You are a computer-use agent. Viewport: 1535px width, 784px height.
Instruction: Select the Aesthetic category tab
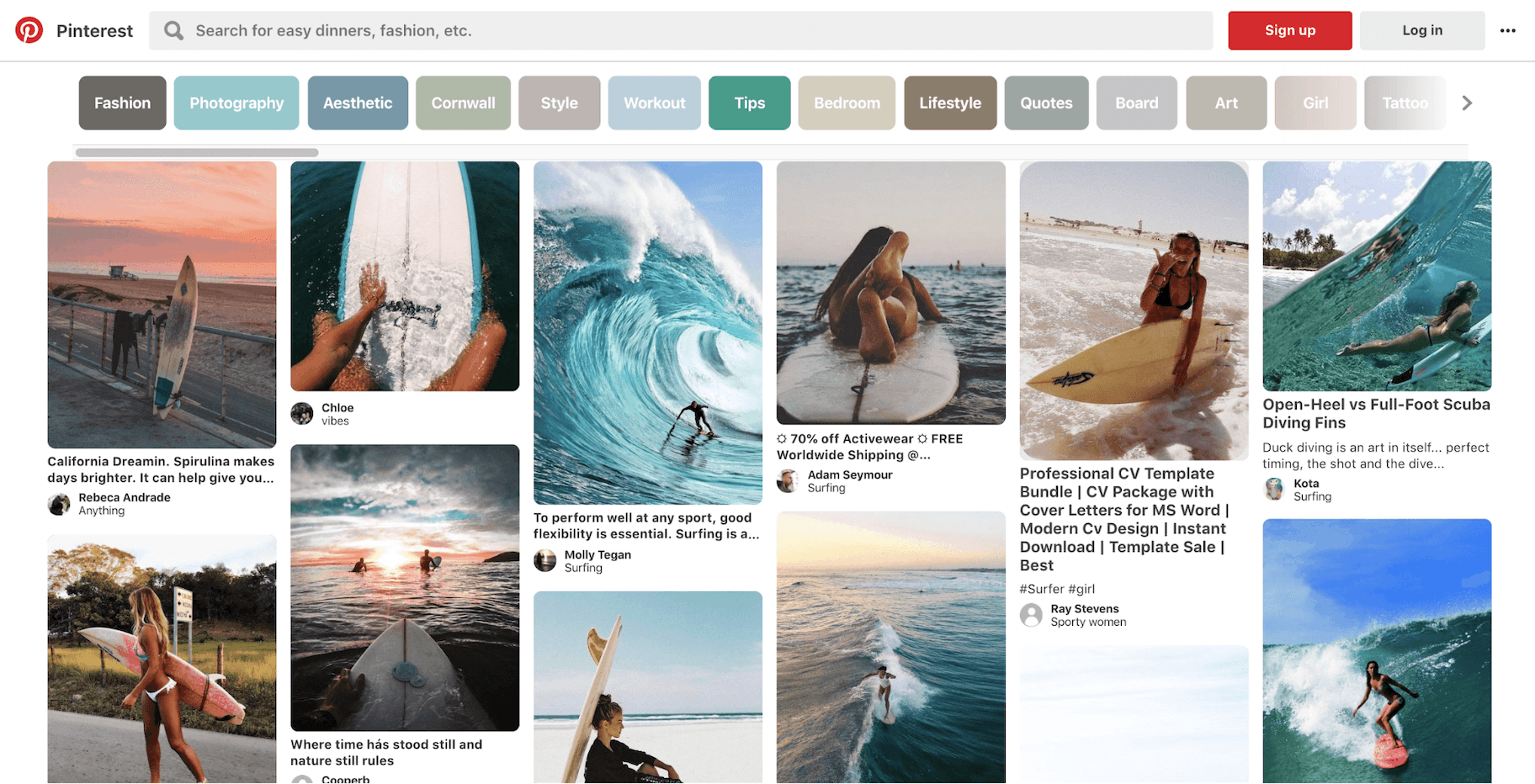[358, 103]
